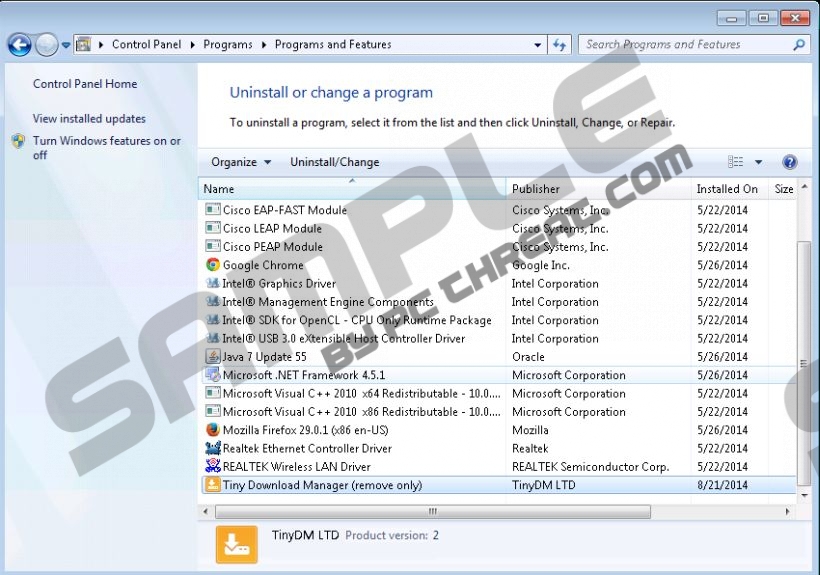Image resolution: width=820 pixels, height=575 pixels.
Task: Click the Tiny Download Manager list icon
Action: click(x=212, y=485)
